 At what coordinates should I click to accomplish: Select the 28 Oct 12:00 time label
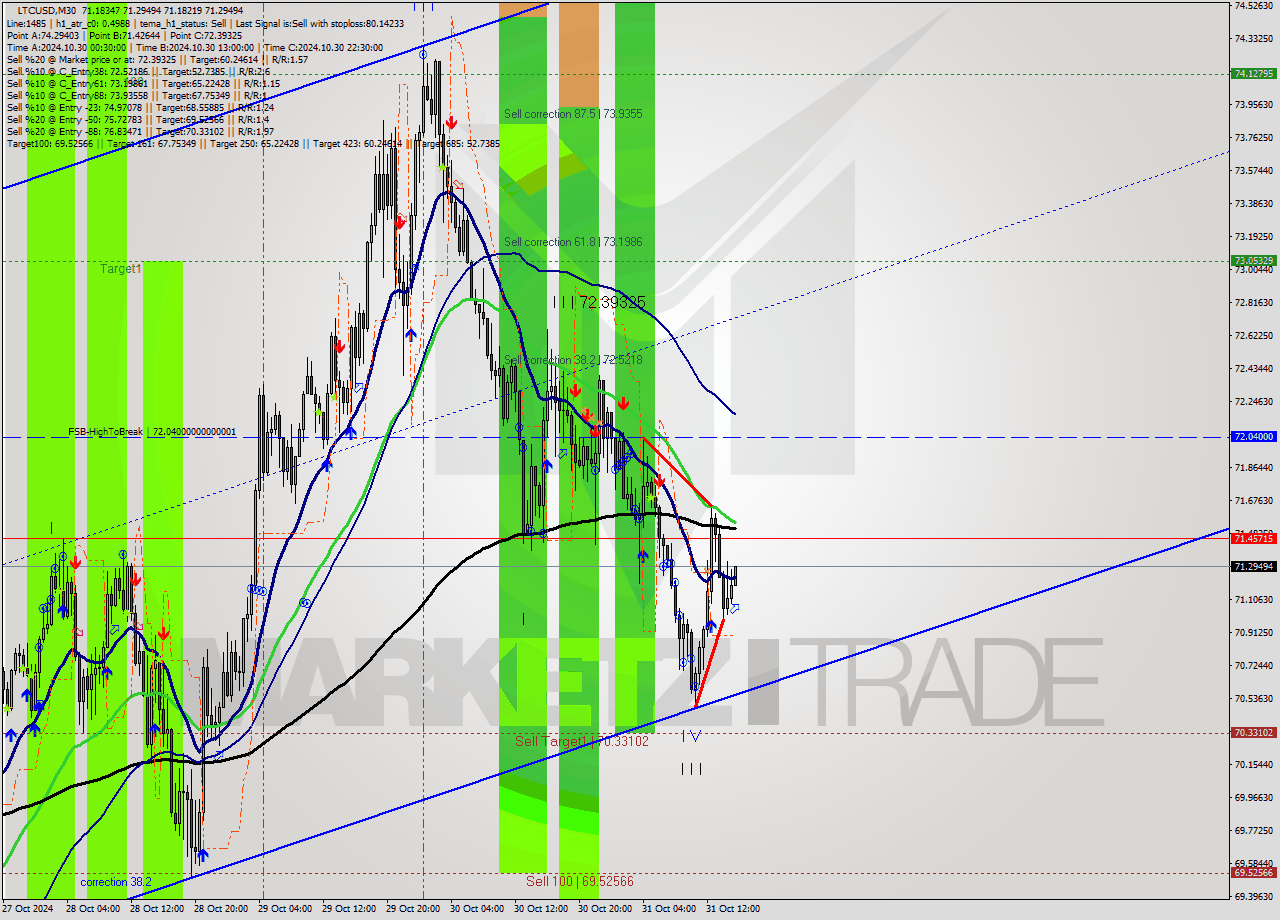tap(156, 909)
